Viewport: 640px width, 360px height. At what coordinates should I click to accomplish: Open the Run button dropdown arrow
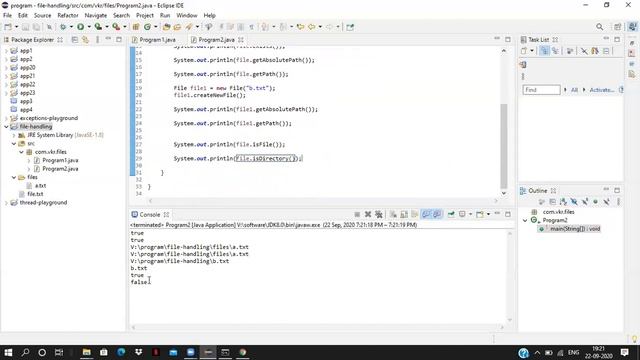[x=89, y=27]
